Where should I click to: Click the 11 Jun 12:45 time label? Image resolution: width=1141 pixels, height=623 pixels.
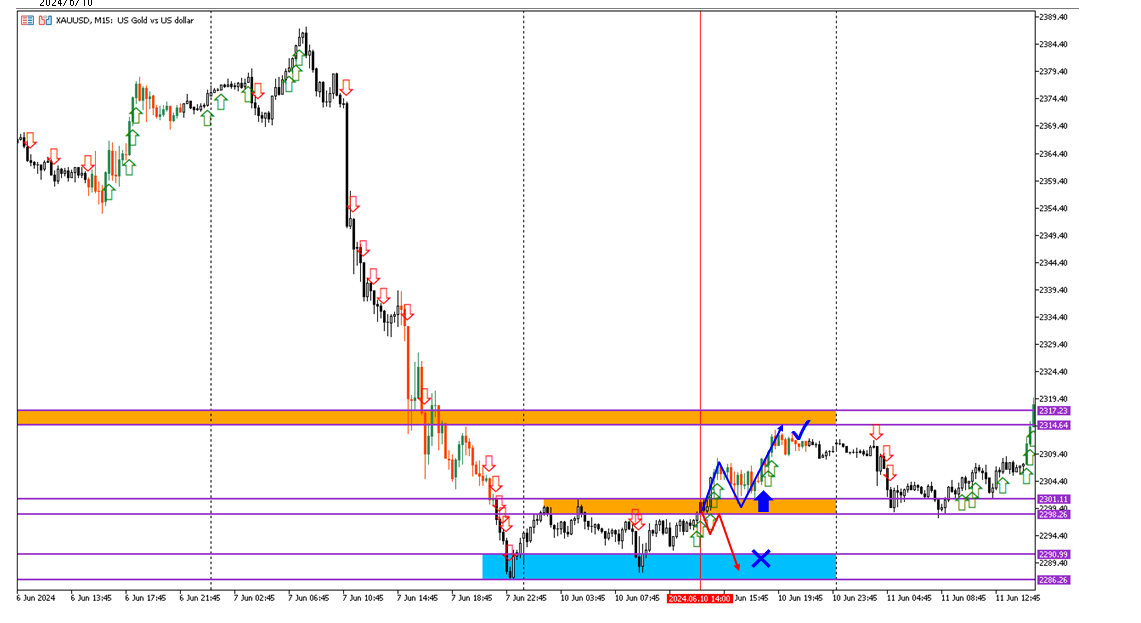(x=1018, y=598)
